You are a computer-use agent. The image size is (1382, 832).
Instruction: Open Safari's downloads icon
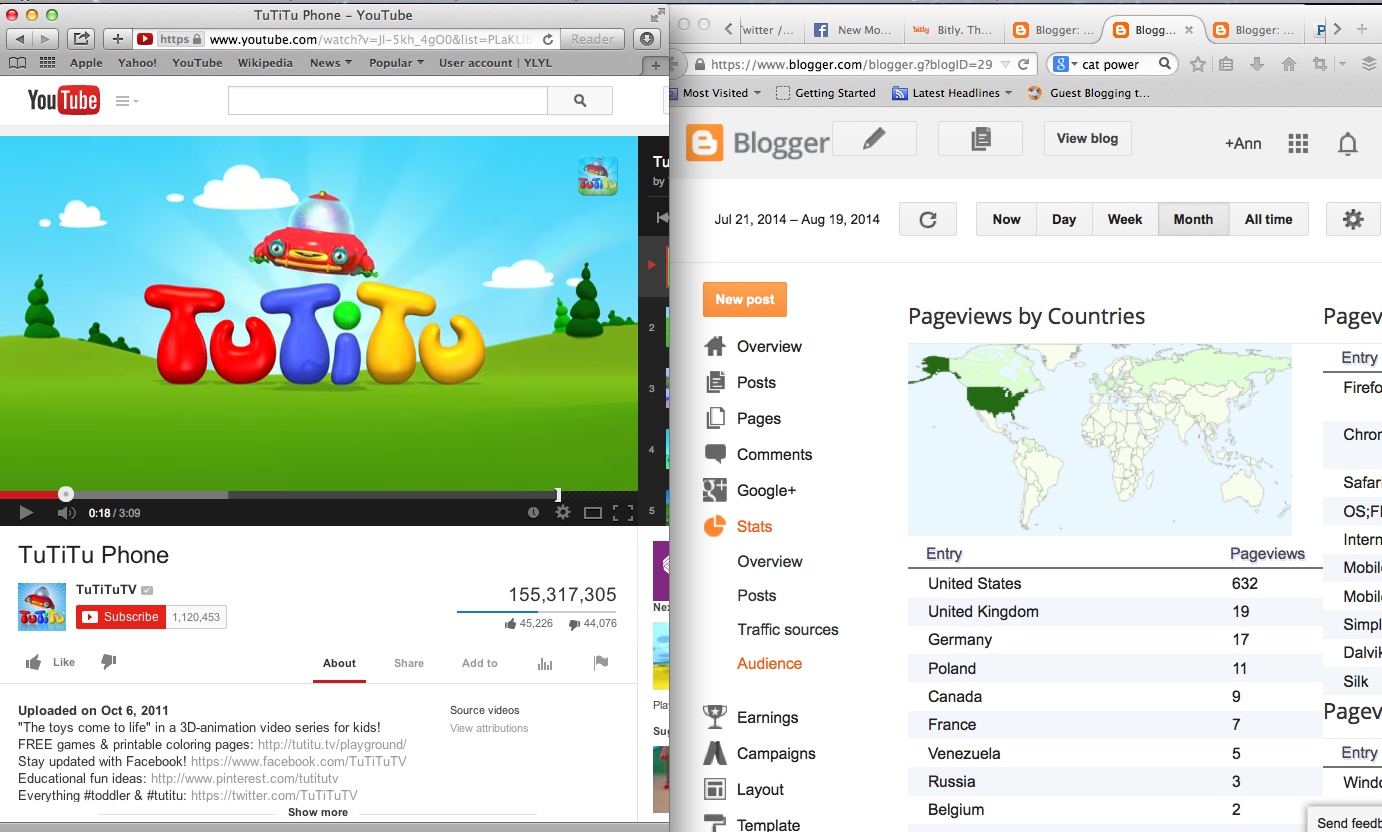(648, 39)
